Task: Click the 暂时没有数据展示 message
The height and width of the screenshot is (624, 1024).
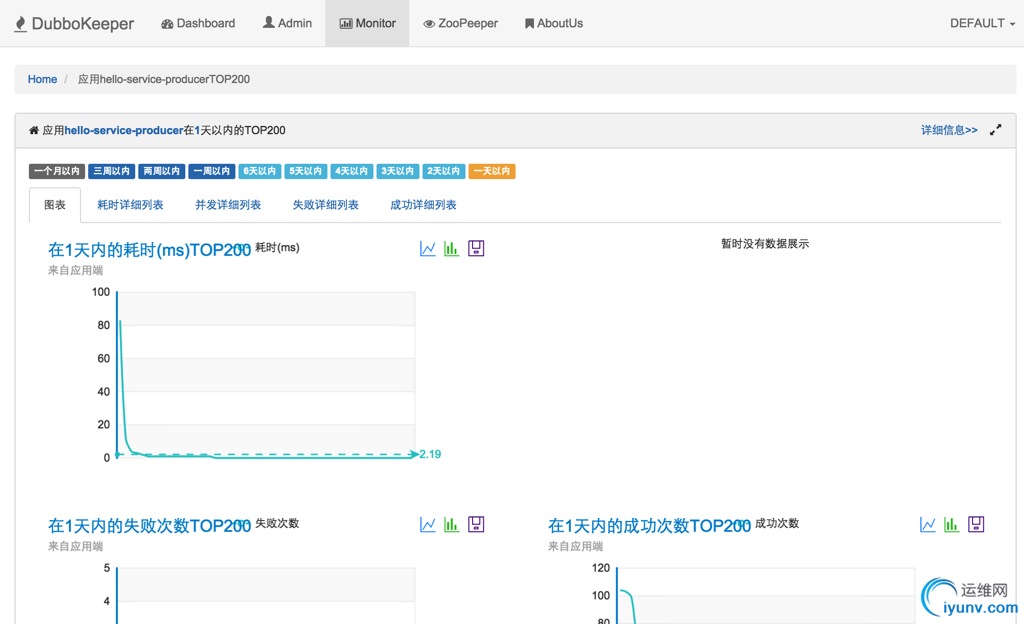Action: (x=765, y=243)
